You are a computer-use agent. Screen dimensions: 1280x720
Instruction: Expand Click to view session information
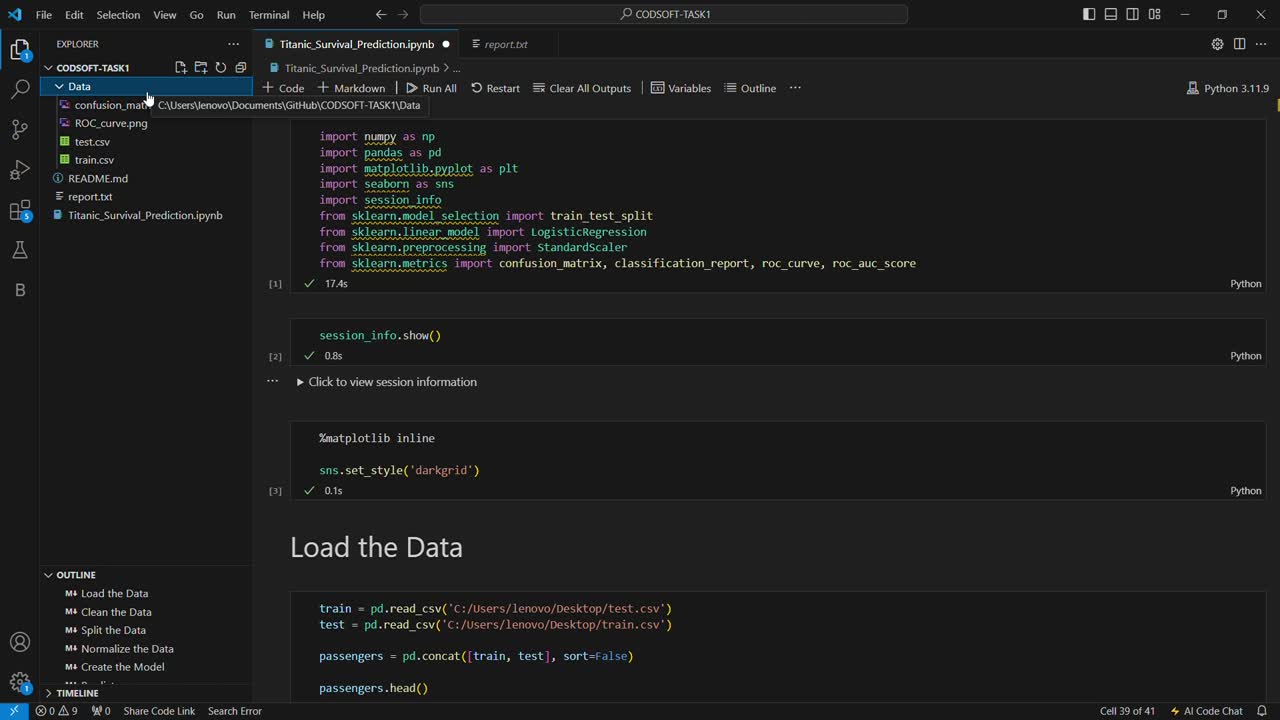pyautogui.click(x=386, y=382)
